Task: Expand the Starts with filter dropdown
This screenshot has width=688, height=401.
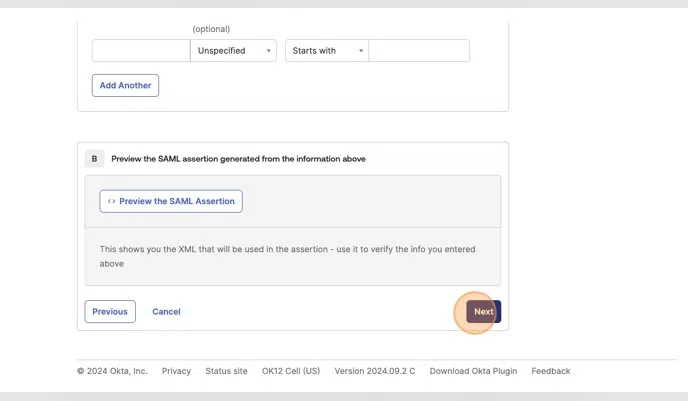Action: [327, 51]
